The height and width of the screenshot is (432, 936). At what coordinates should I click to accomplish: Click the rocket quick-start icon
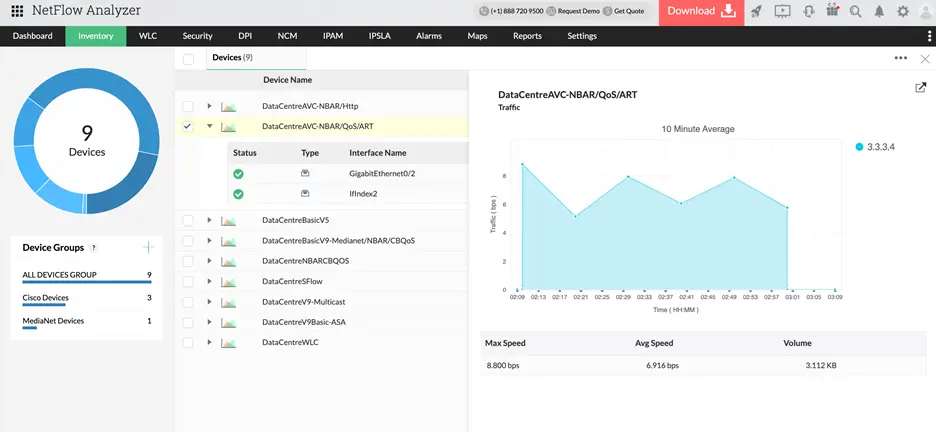(x=757, y=11)
